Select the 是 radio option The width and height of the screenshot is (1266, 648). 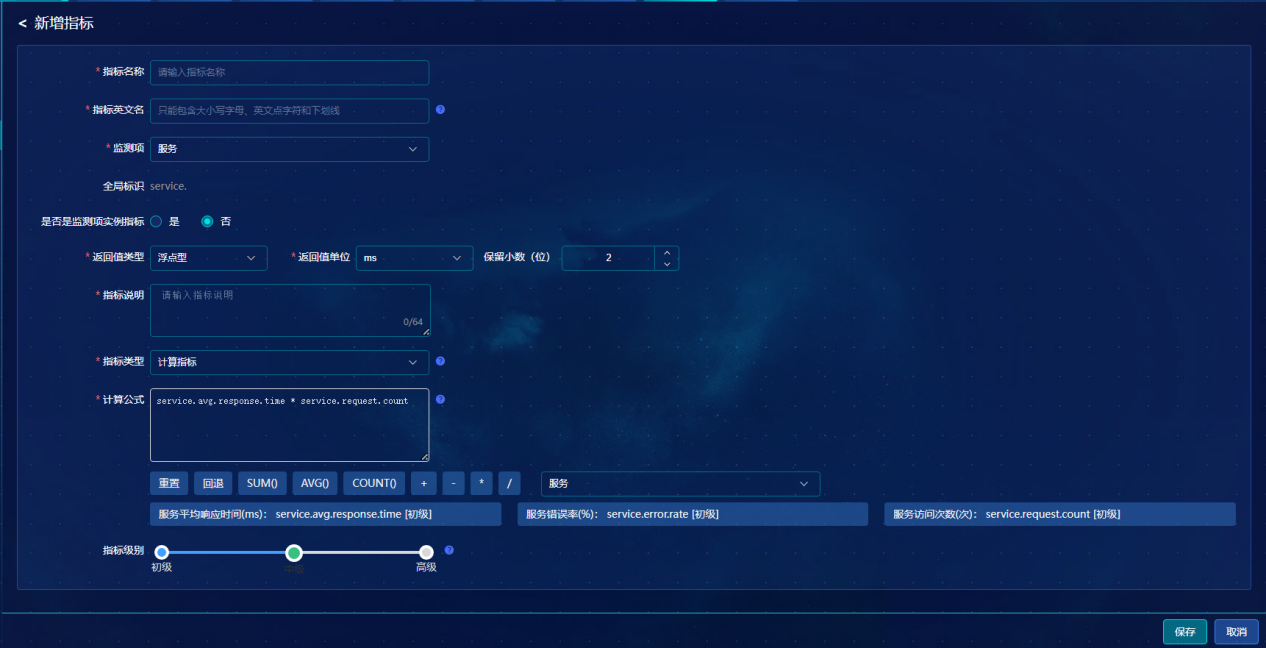click(156, 221)
